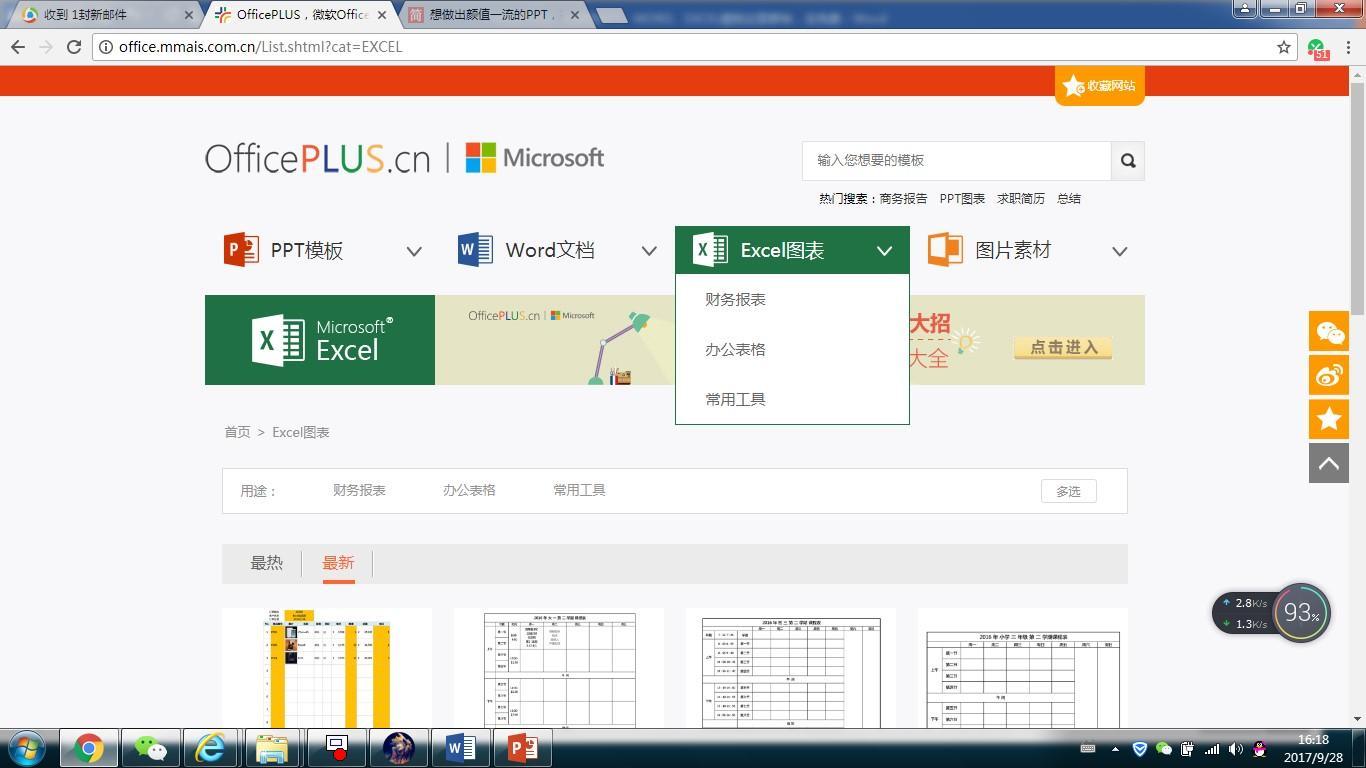Open the Chrome menu three-dots icon
Image resolution: width=1366 pixels, height=768 pixels.
pos(1349,47)
